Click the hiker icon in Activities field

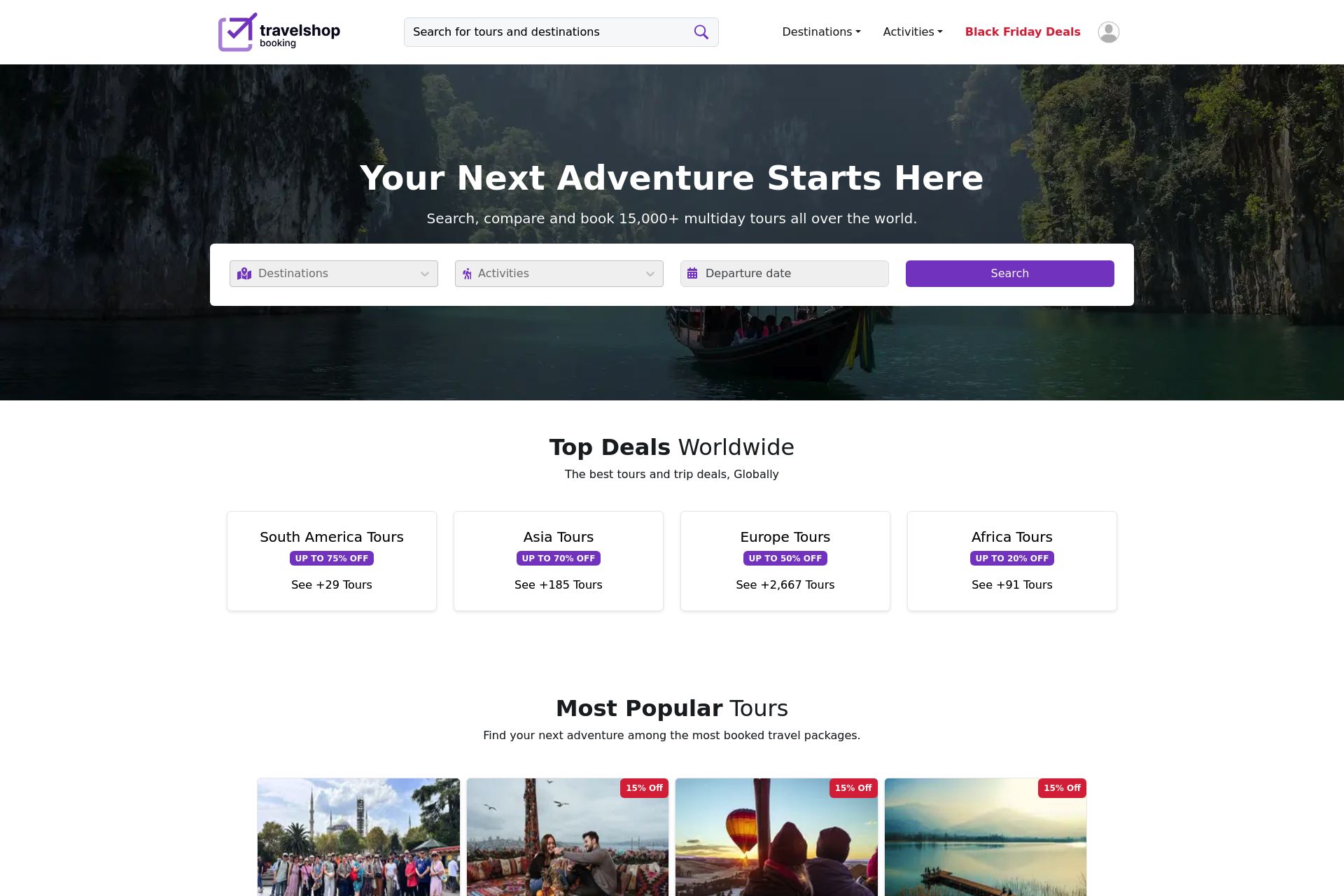(467, 274)
